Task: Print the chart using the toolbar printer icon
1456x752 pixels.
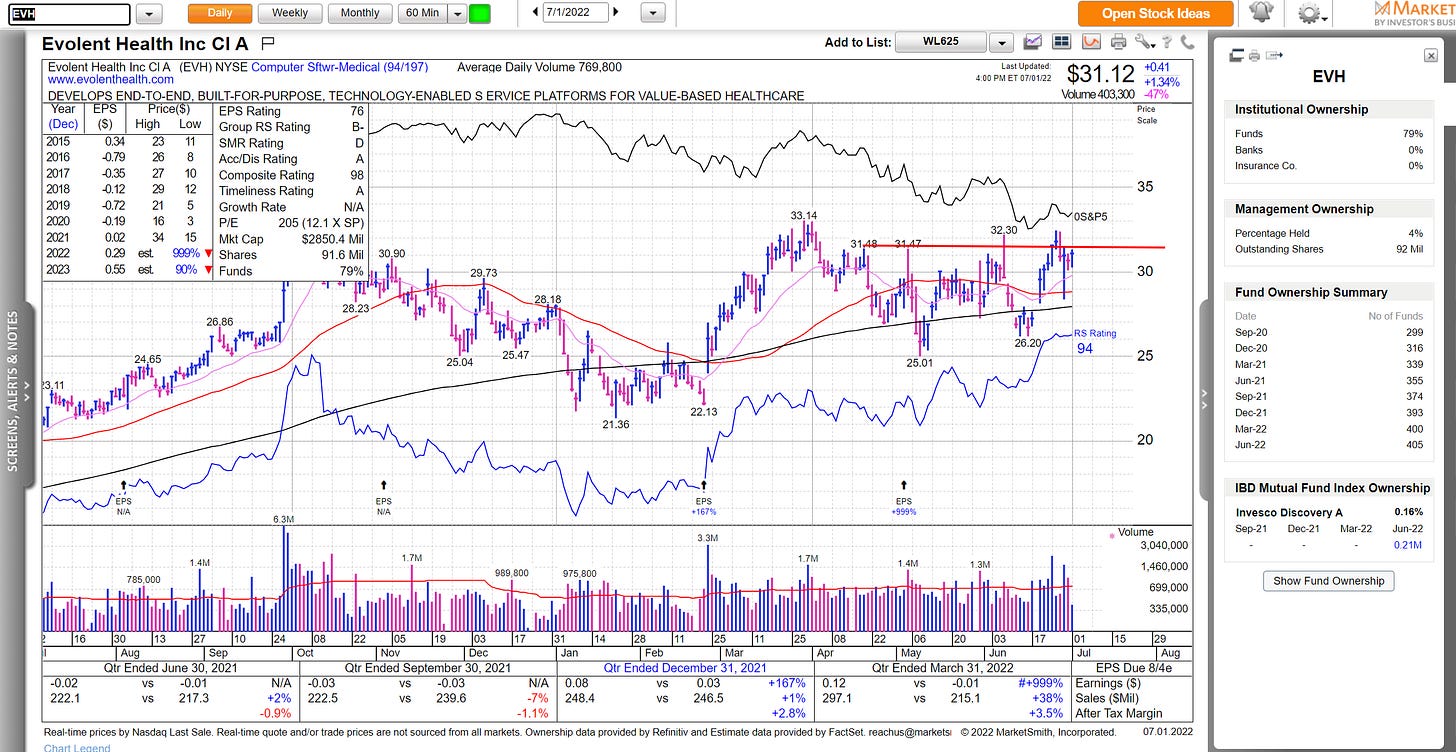Action: tap(1119, 42)
